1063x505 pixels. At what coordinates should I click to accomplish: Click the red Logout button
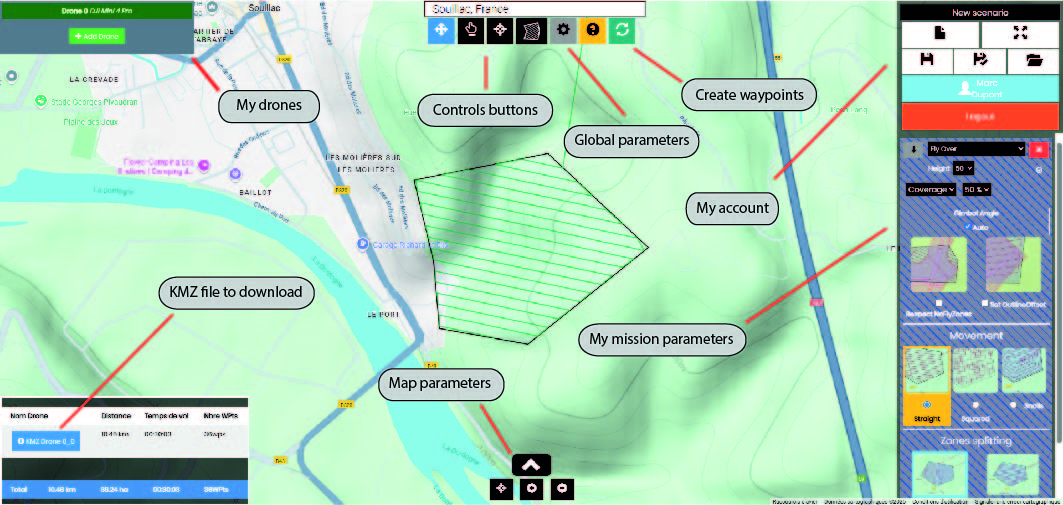(x=979, y=116)
